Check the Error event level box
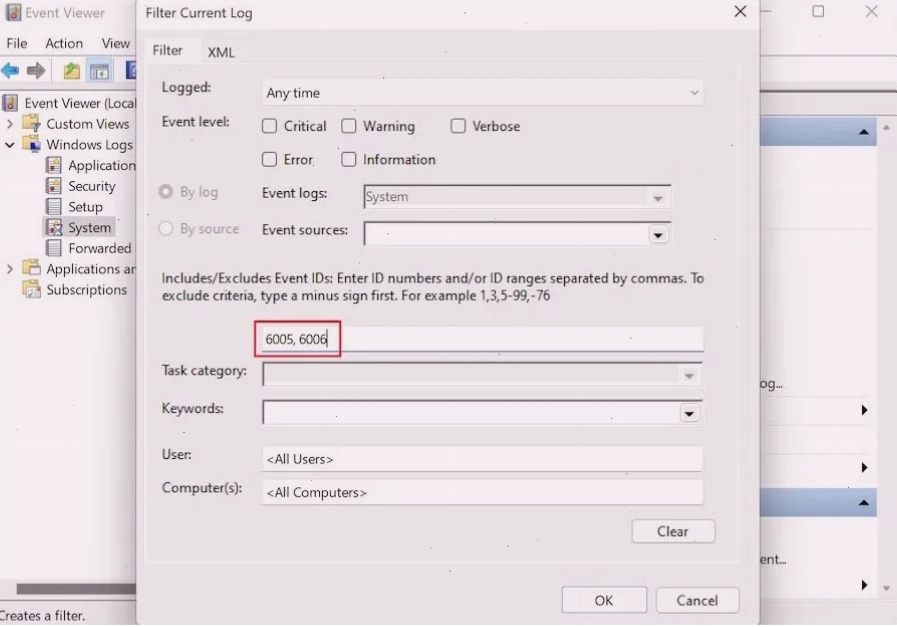Viewport: 897px width, 627px height. (x=269, y=159)
